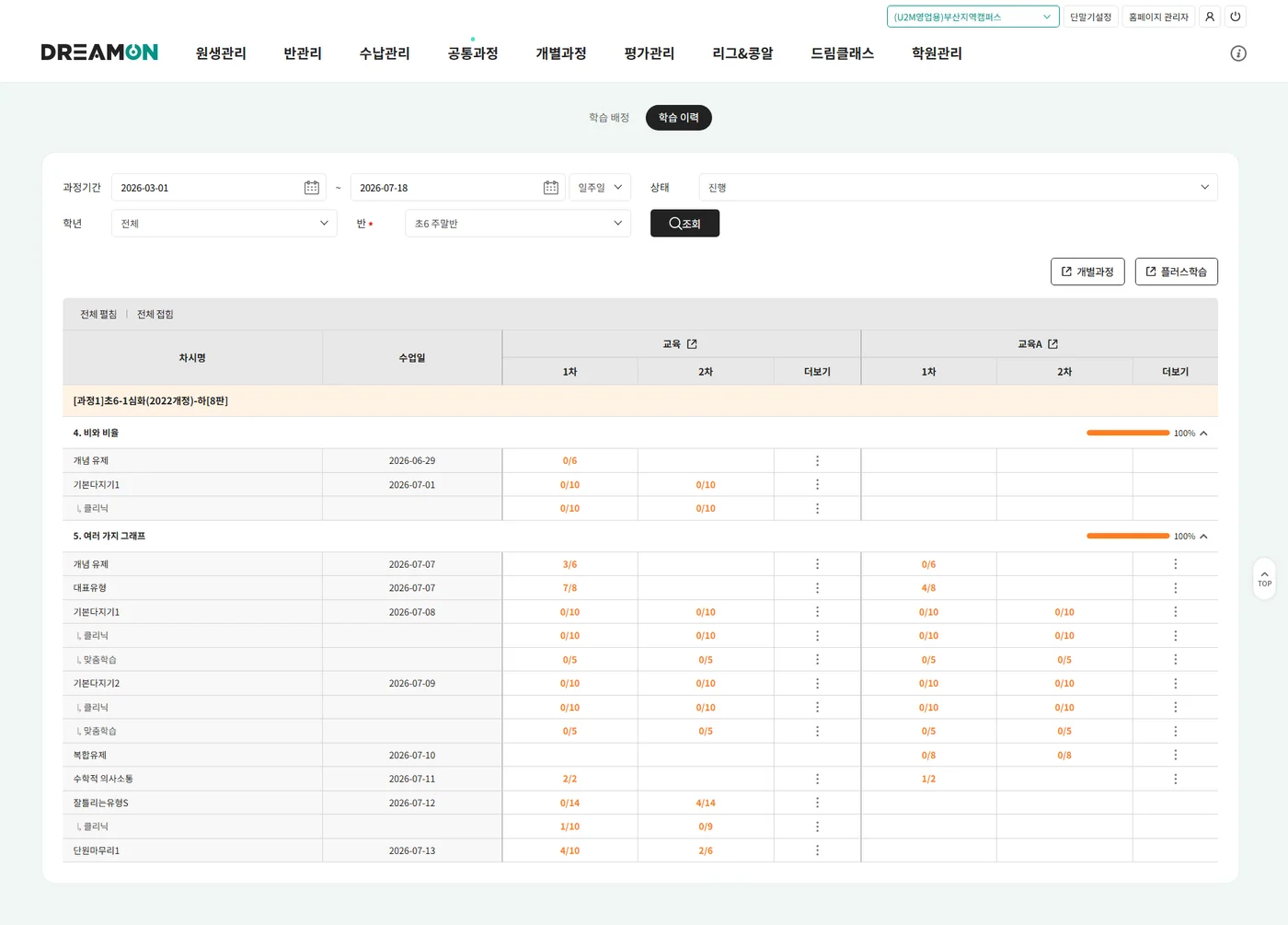This screenshot has width=1288, height=925.
Task: Select the 학습 이력 tab
Action: (679, 118)
